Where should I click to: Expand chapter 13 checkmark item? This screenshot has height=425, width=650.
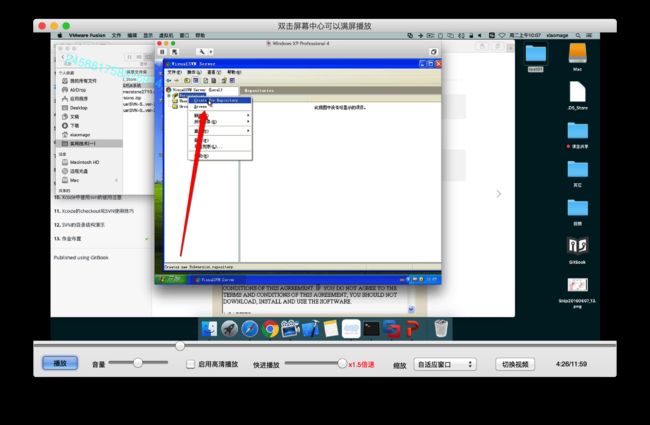click(147, 239)
